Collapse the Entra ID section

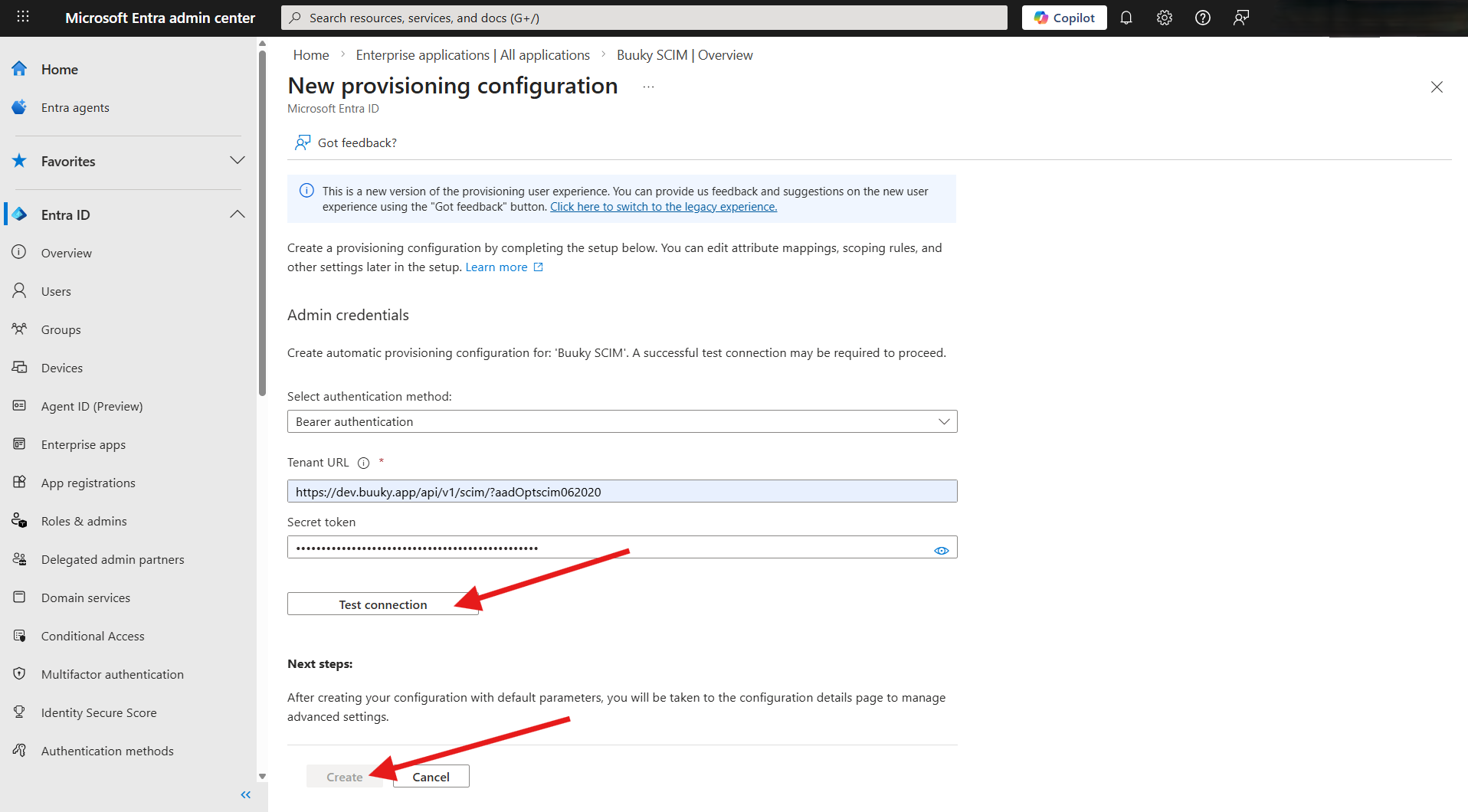(237, 214)
